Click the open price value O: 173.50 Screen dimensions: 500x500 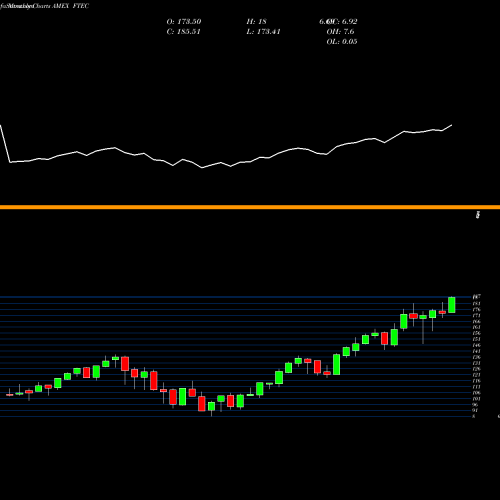[184, 21]
